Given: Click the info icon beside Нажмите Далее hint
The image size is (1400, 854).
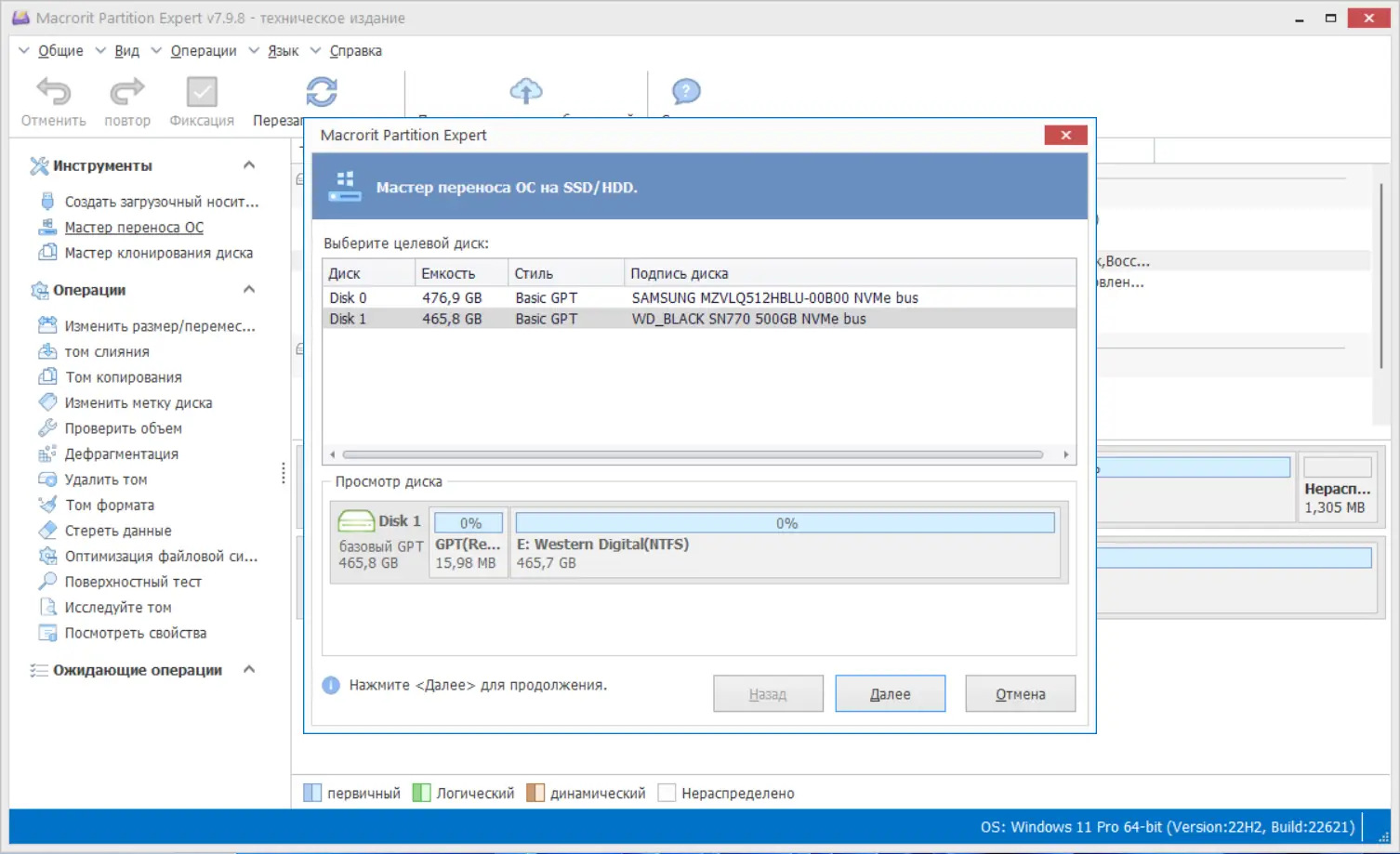Looking at the screenshot, I should tap(331, 686).
